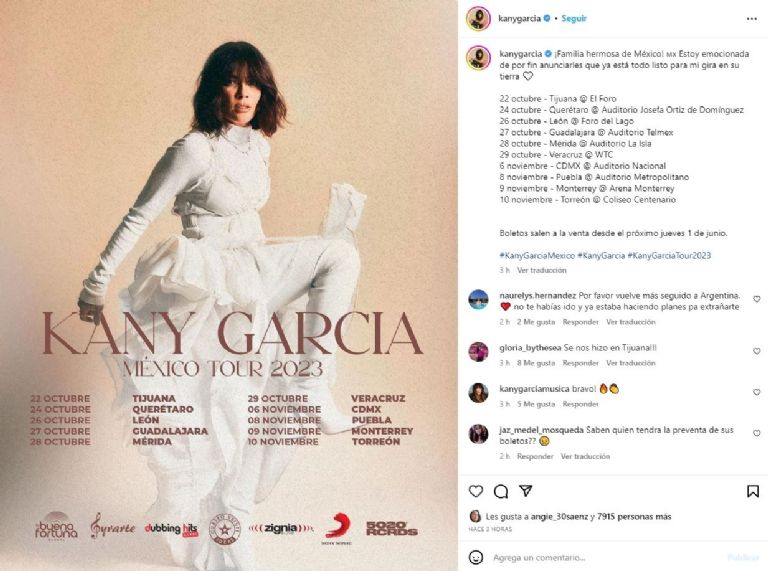
Task: Like the post with the heart icon
Action: [476, 491]
